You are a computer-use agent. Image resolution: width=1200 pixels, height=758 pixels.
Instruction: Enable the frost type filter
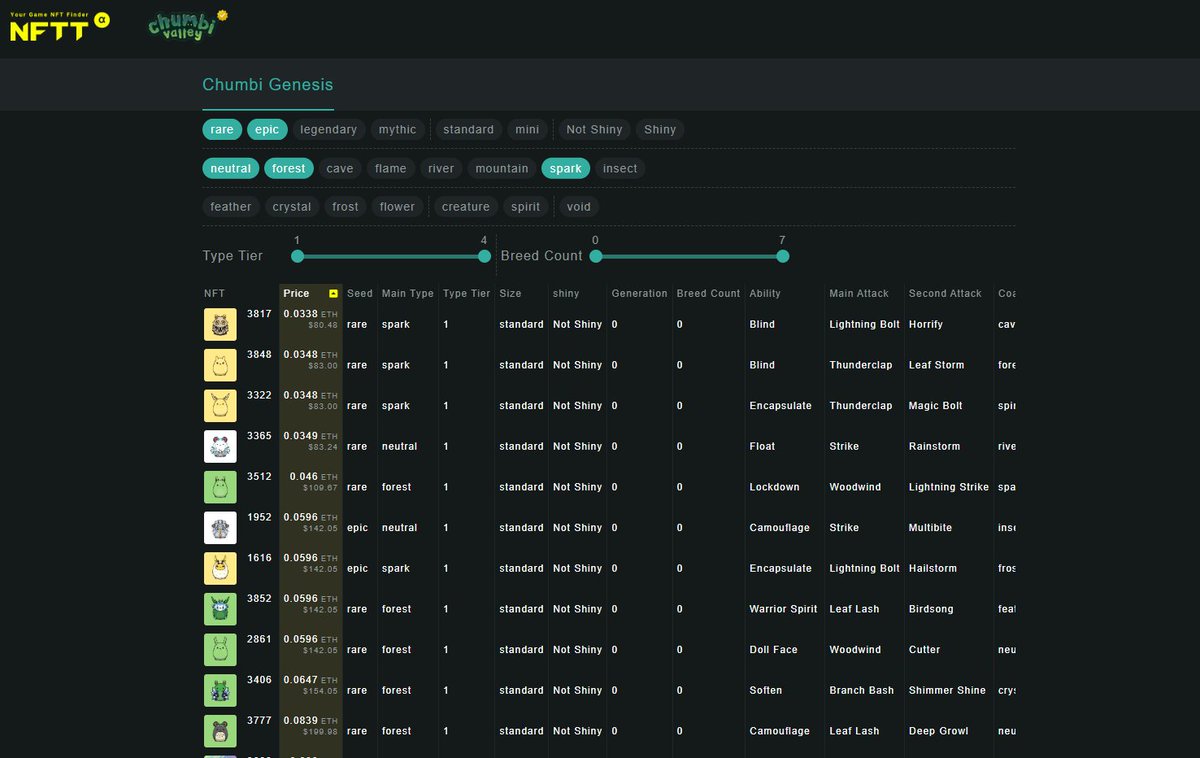click(345, 207)
